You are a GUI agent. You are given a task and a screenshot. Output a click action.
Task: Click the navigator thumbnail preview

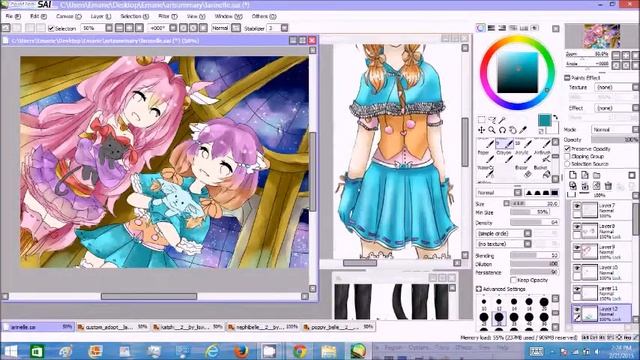tap(602, 36)
